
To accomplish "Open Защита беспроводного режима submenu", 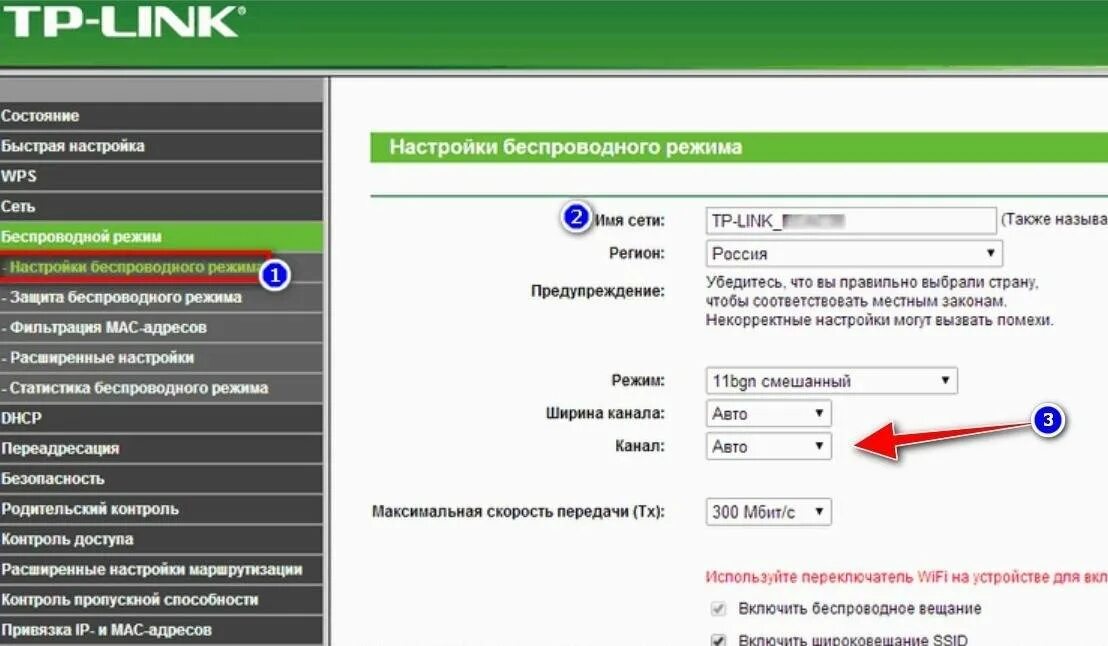I will click(161, 298).
